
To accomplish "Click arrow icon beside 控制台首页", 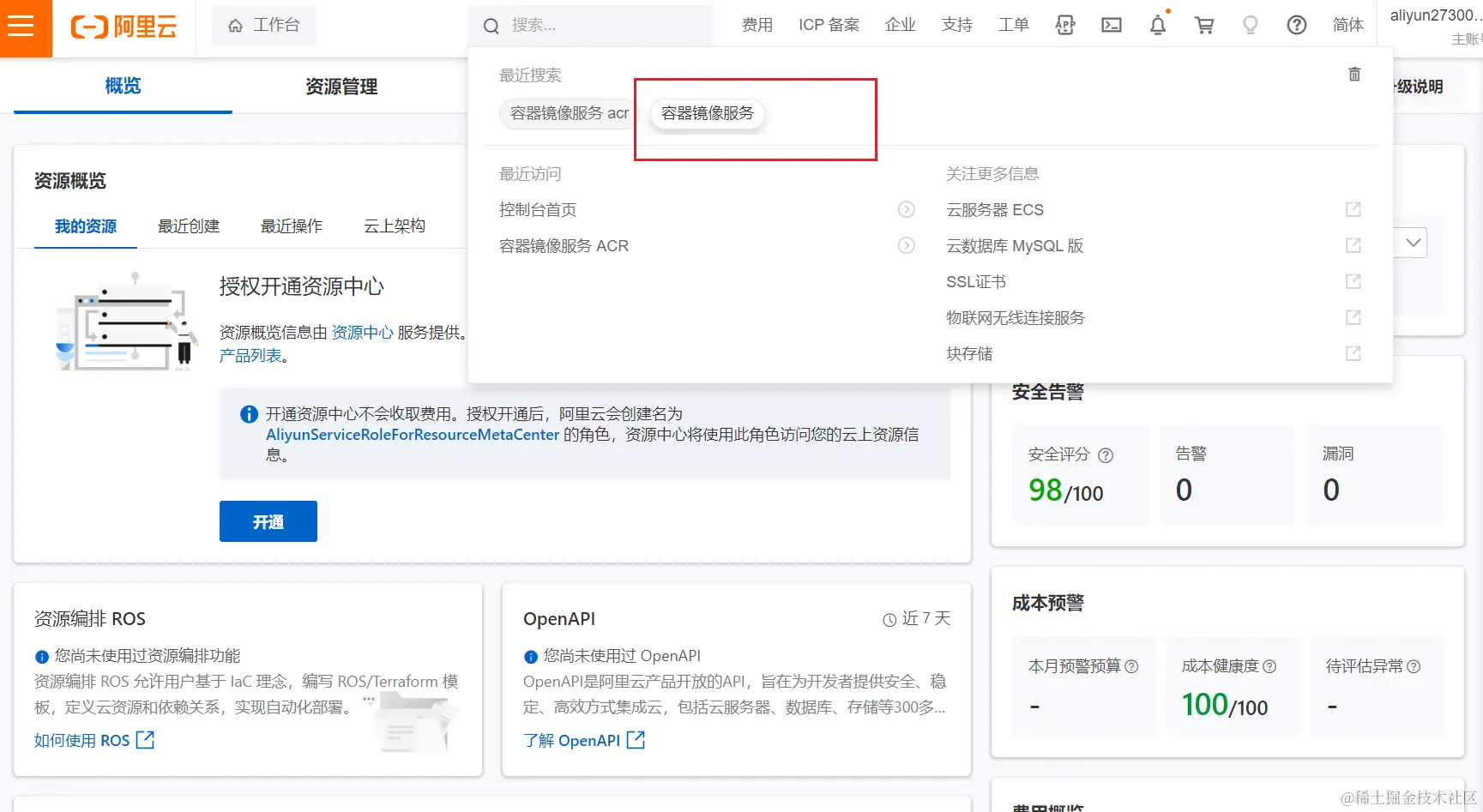I will click(x=907, y=210).
